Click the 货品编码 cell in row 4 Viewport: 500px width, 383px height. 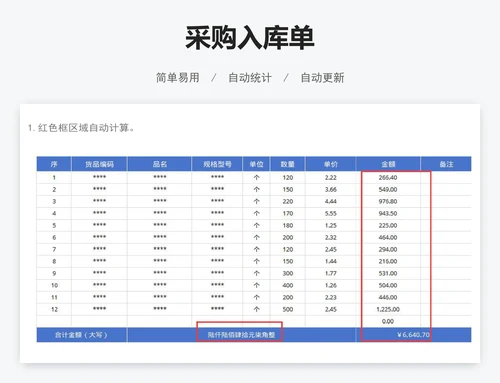point(99,213)
